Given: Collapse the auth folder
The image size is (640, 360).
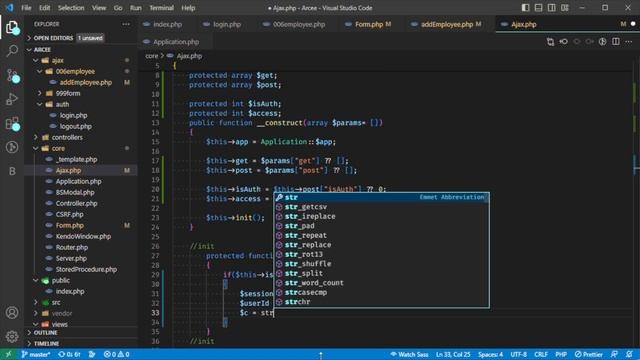Looking at the screenshot, I should [x=62, y=104].
